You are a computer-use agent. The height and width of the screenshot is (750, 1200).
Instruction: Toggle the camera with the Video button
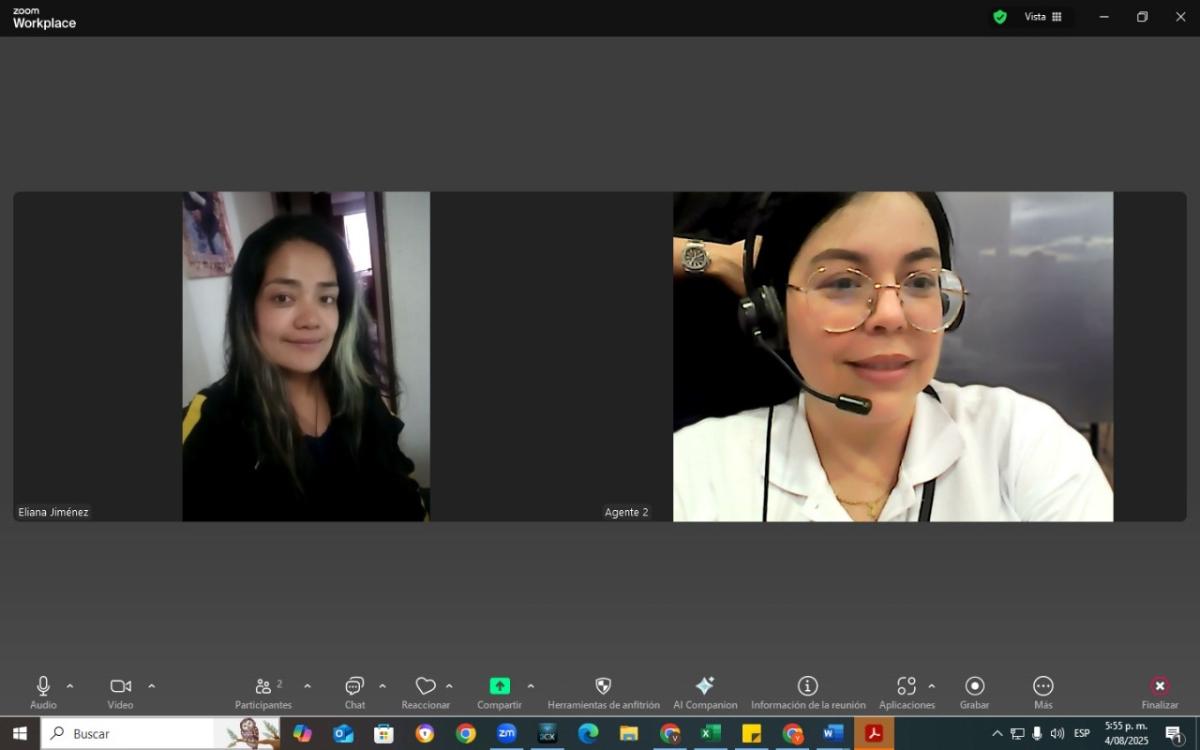point(120,687)
